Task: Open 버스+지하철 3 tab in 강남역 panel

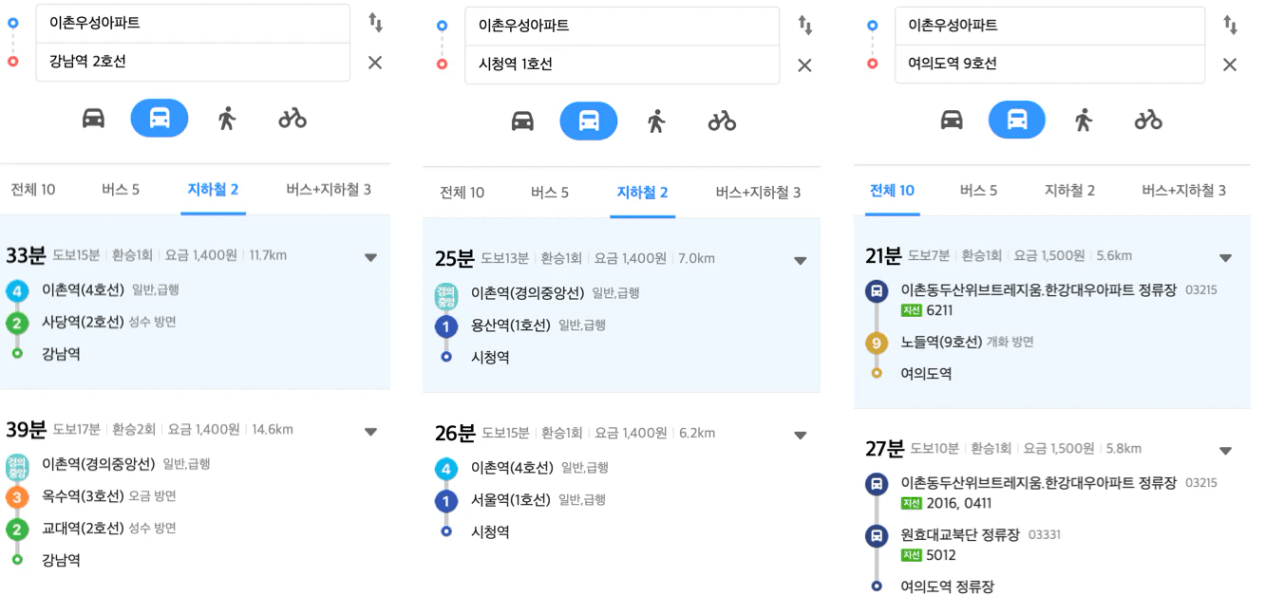Action: (x=328, y=189)
